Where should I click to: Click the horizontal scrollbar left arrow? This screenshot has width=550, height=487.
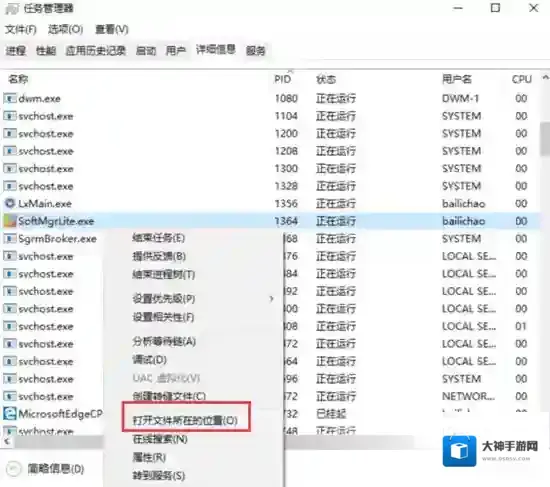(x=7, y=441)
